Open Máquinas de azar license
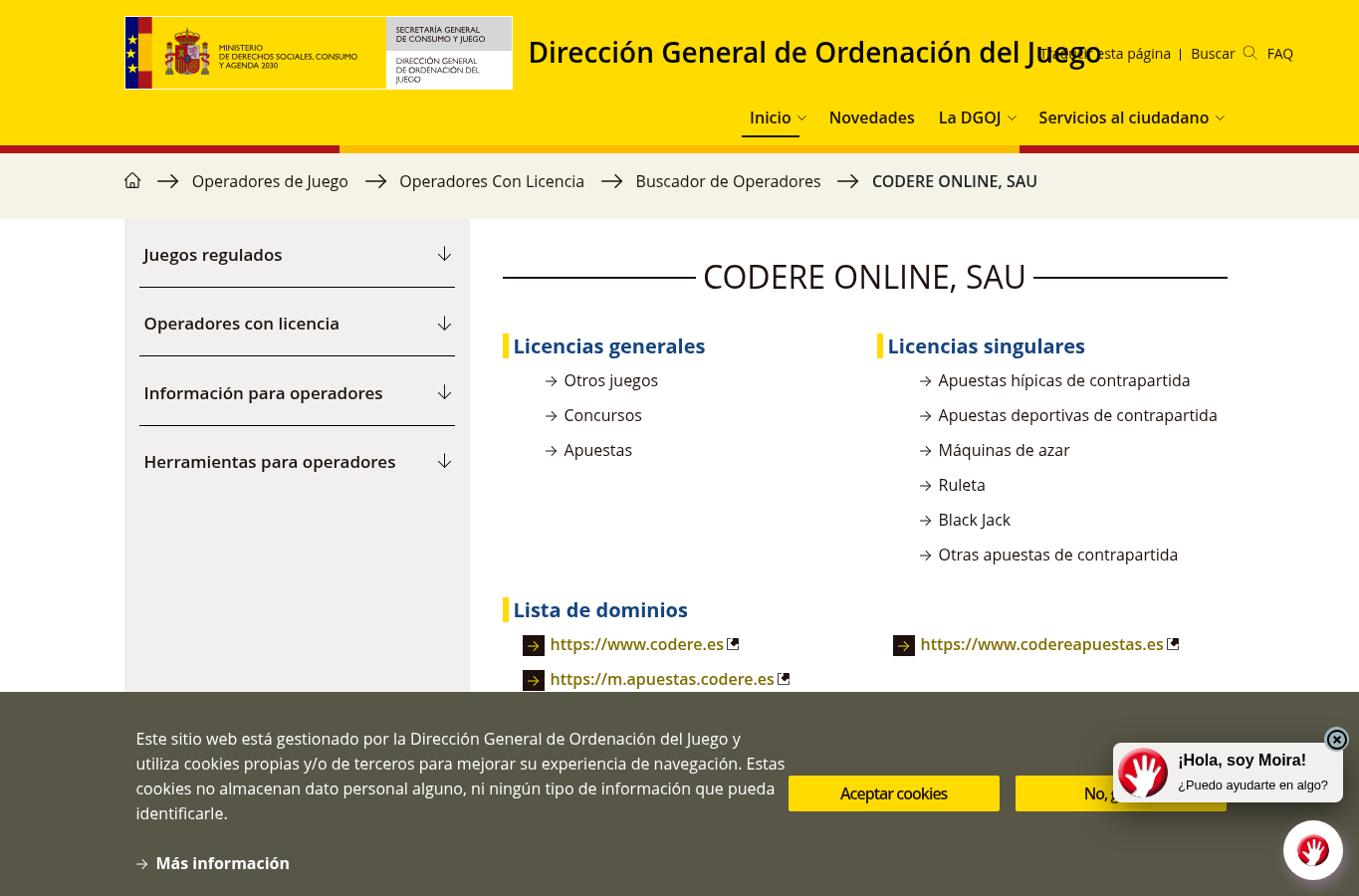1359x896 pixels. click(1004, 450)
